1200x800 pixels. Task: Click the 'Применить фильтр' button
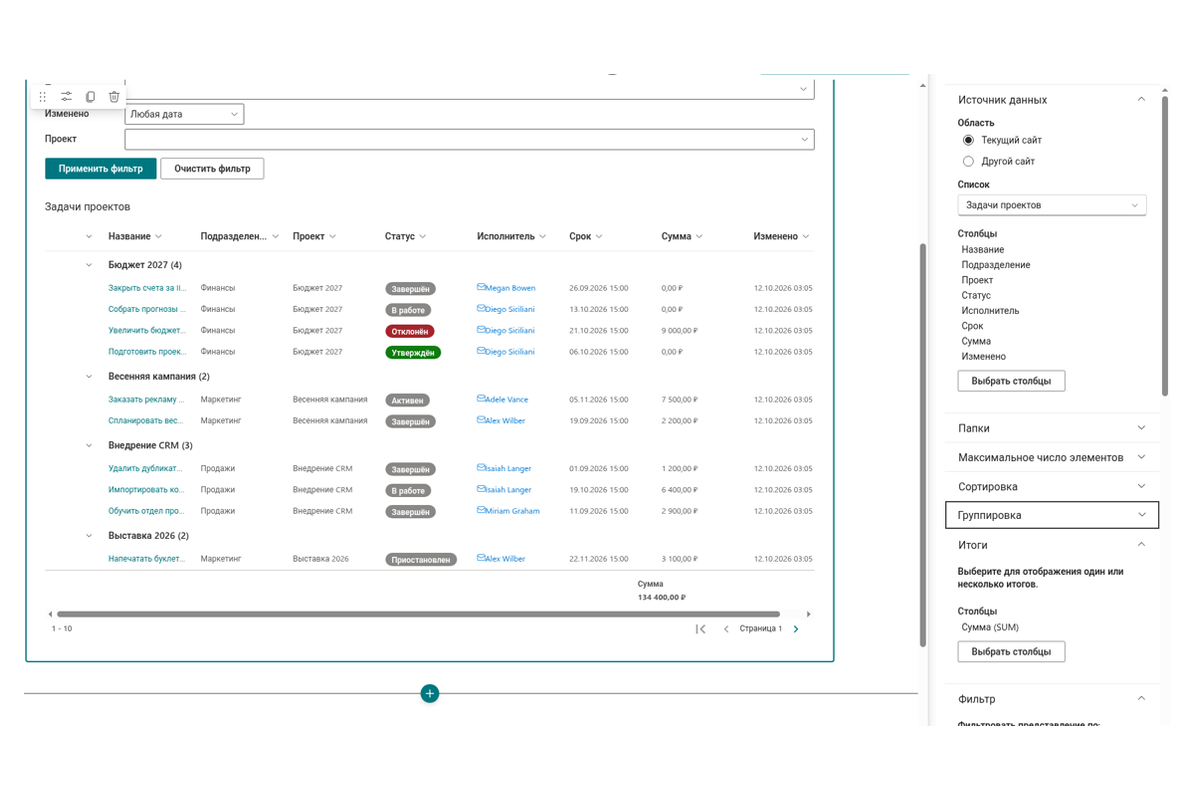pyautogui.click(x=101, y=168)
